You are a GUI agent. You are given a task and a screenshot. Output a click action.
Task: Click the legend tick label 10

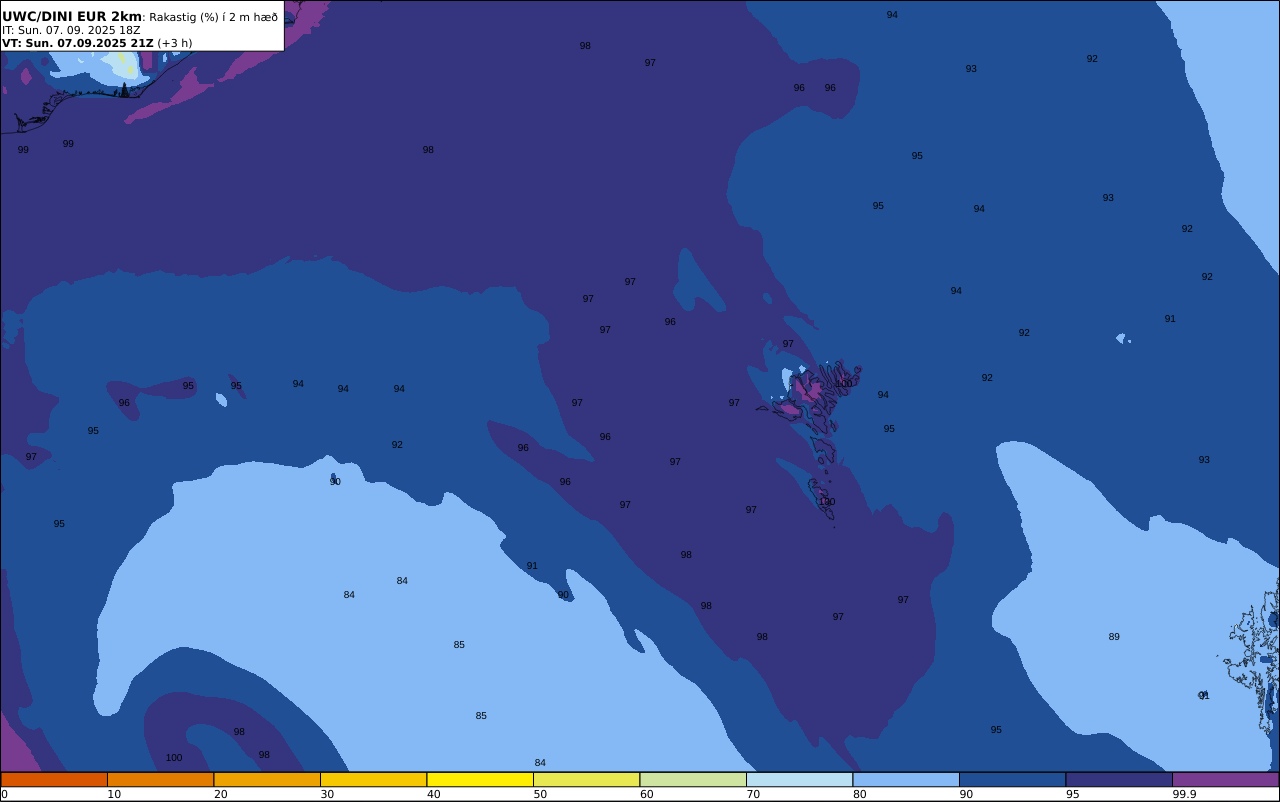click(114, 794)
